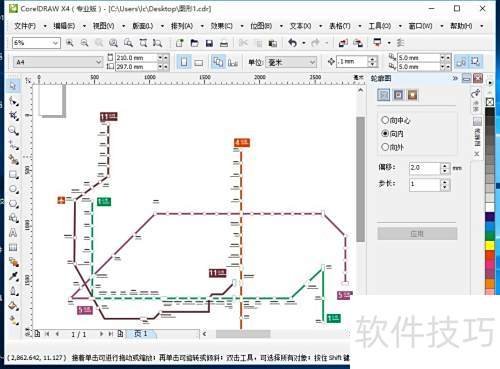Click the New document icon
500x369 pixels.
click(180, 43)
